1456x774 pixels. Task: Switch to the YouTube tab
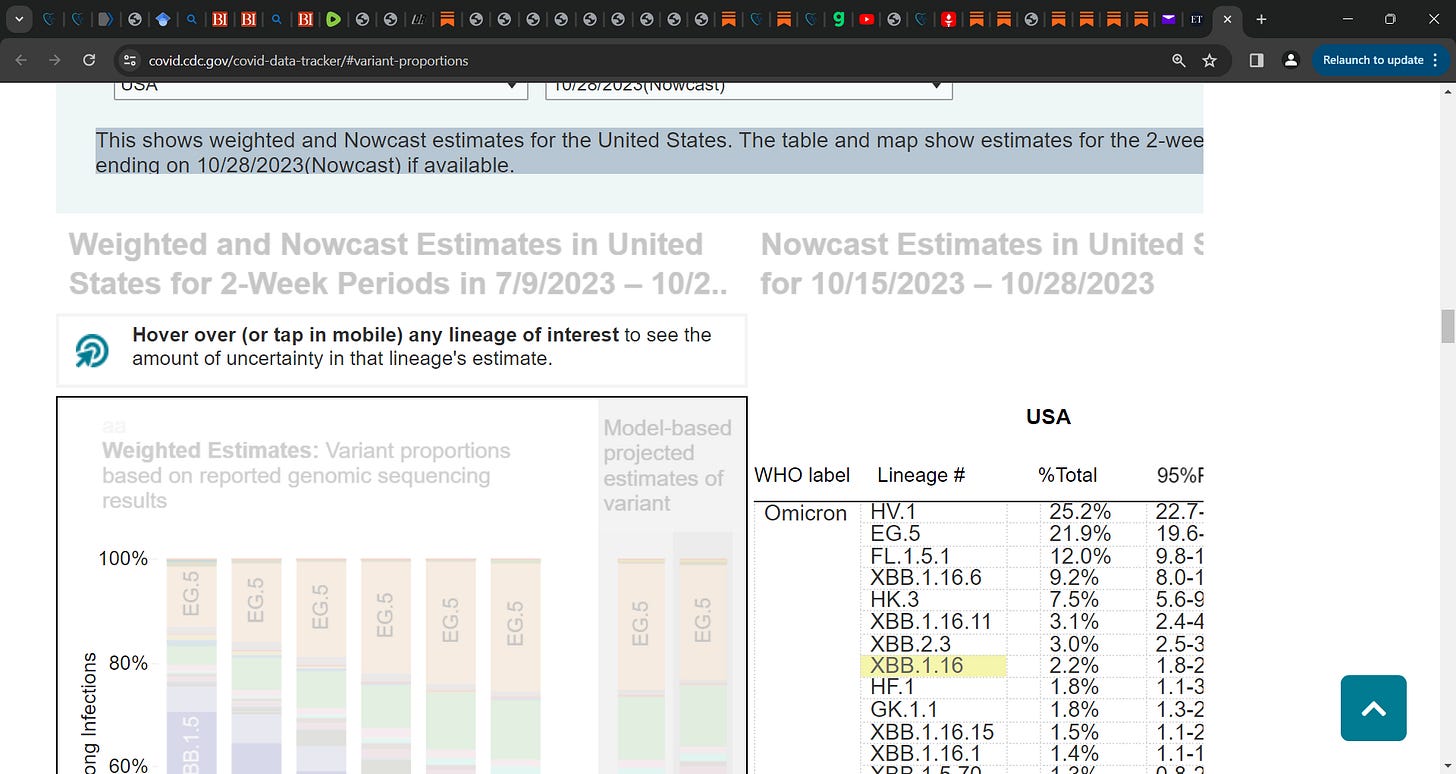tap(866, 19)
